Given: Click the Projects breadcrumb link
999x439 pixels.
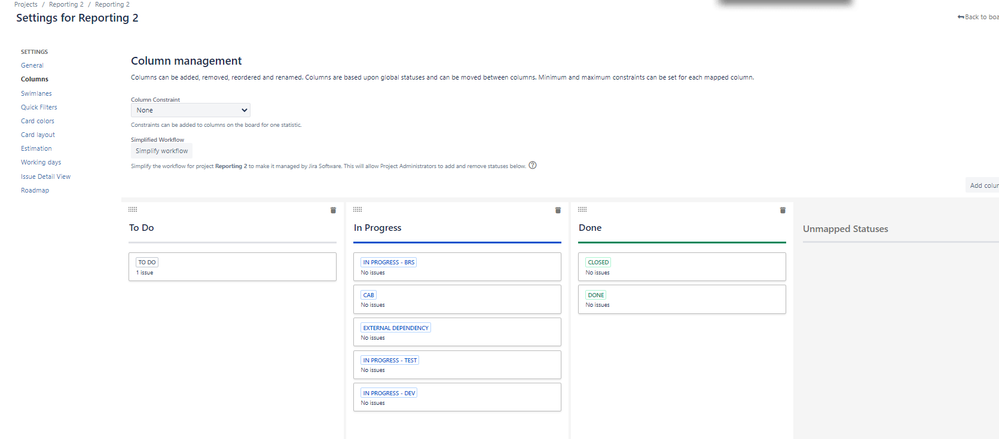Looking at the screenshot, I should [x=25, y=4].
